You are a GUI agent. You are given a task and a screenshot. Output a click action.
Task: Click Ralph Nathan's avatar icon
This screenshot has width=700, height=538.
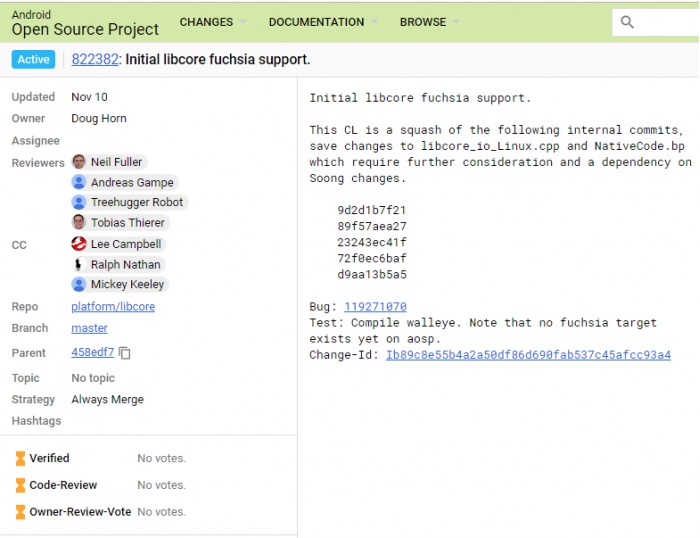point(79,264)
